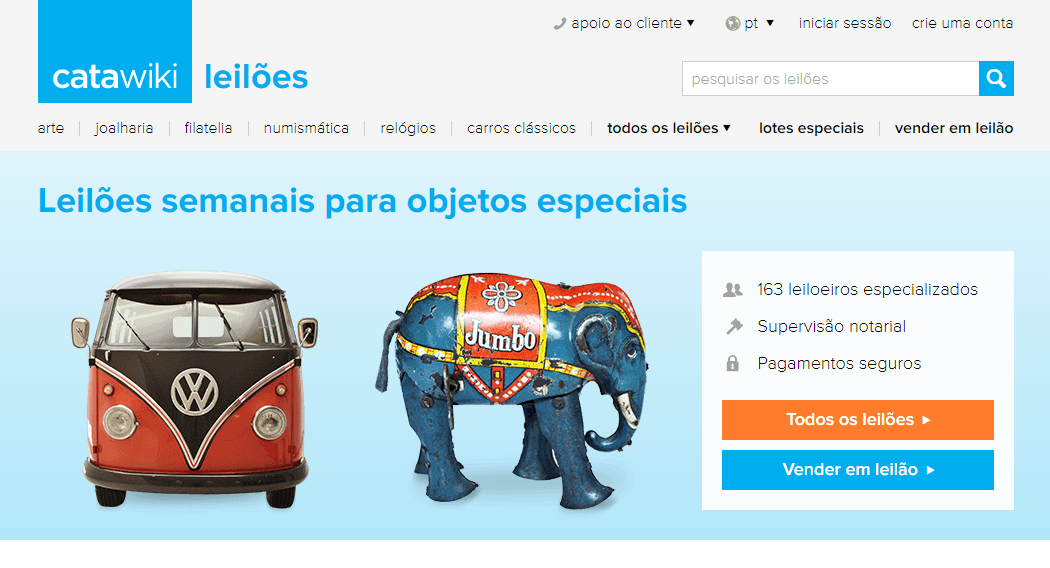Focus the pesquisar os leilões search field

click(x=830, y=78)
